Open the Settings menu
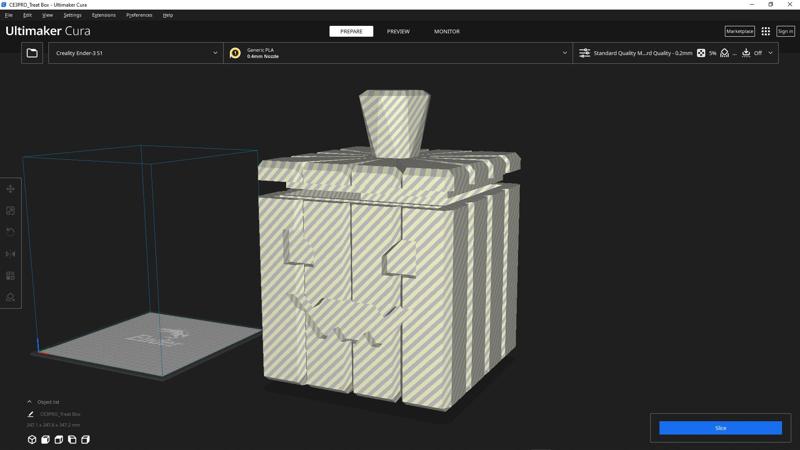The image size is (800, 450). 72,15
